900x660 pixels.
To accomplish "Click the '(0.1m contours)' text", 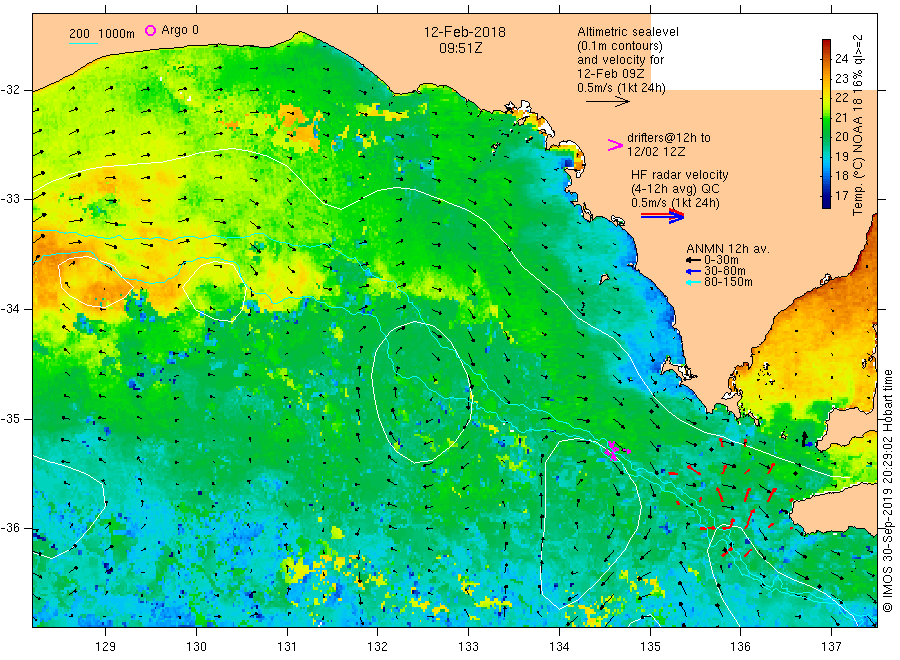I will point(619,46).
